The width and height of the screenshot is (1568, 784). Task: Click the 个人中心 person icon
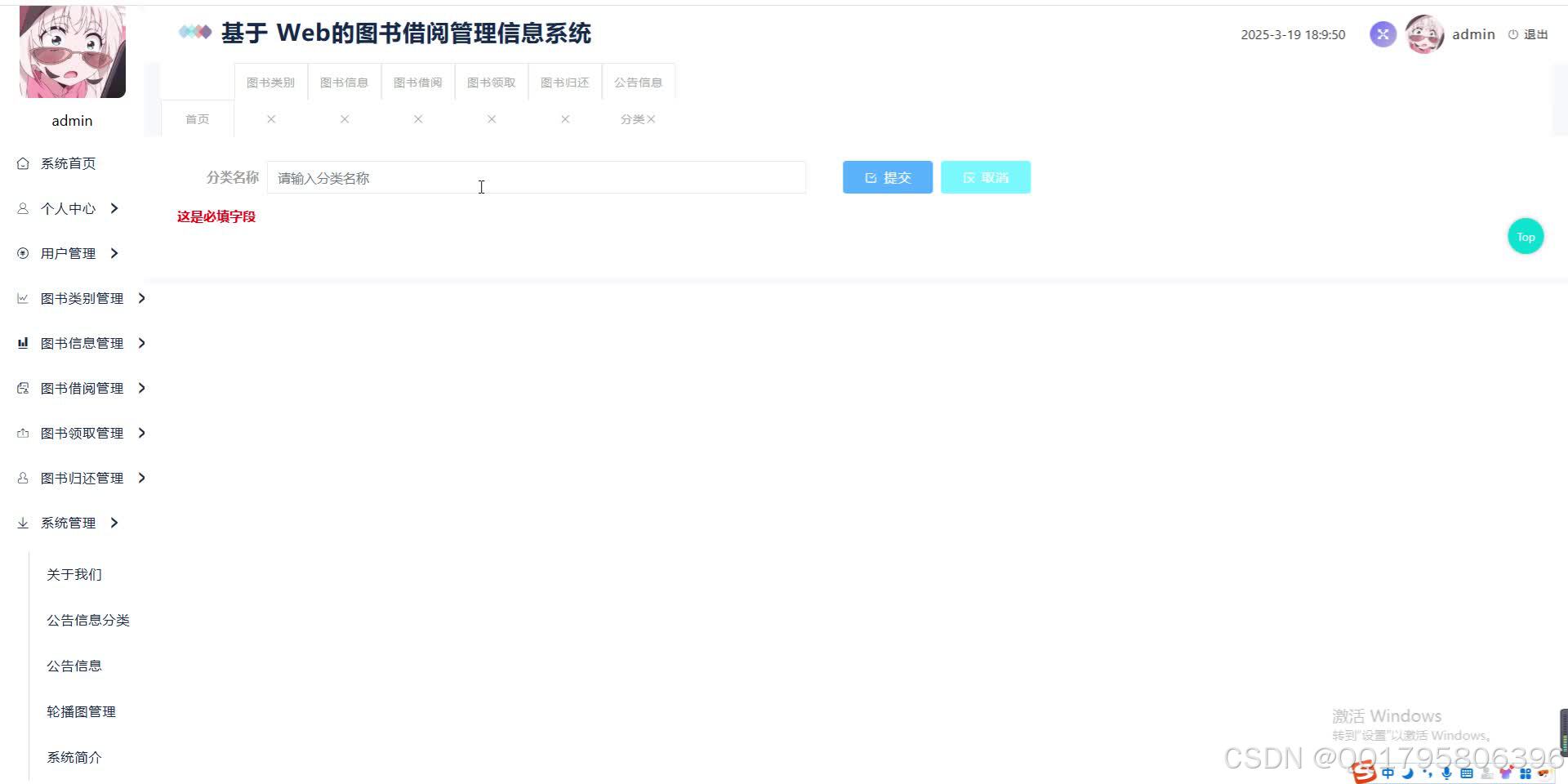[x=22, y=208]
